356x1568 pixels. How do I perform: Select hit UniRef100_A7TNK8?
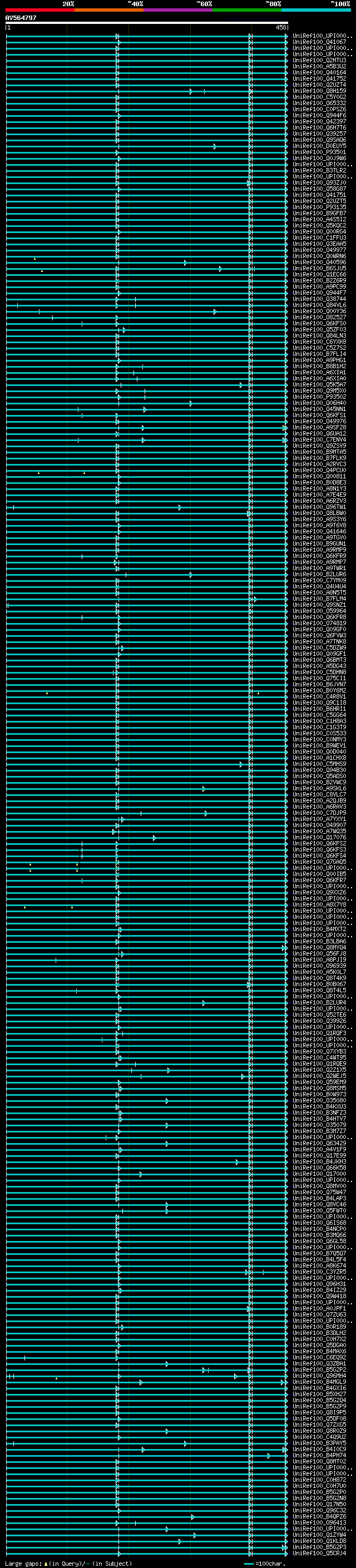click(x=319, y=641)
